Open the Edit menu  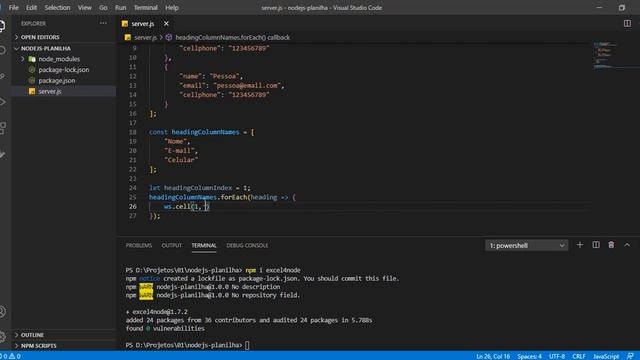tap(31, 7)
